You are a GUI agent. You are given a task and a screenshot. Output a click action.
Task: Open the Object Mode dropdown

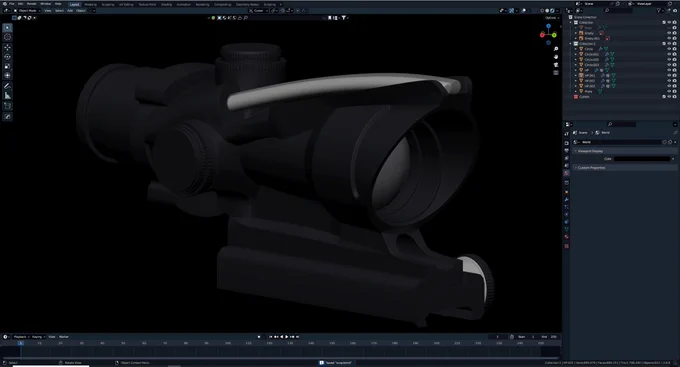pyautogui.click(x=27, y=10)
